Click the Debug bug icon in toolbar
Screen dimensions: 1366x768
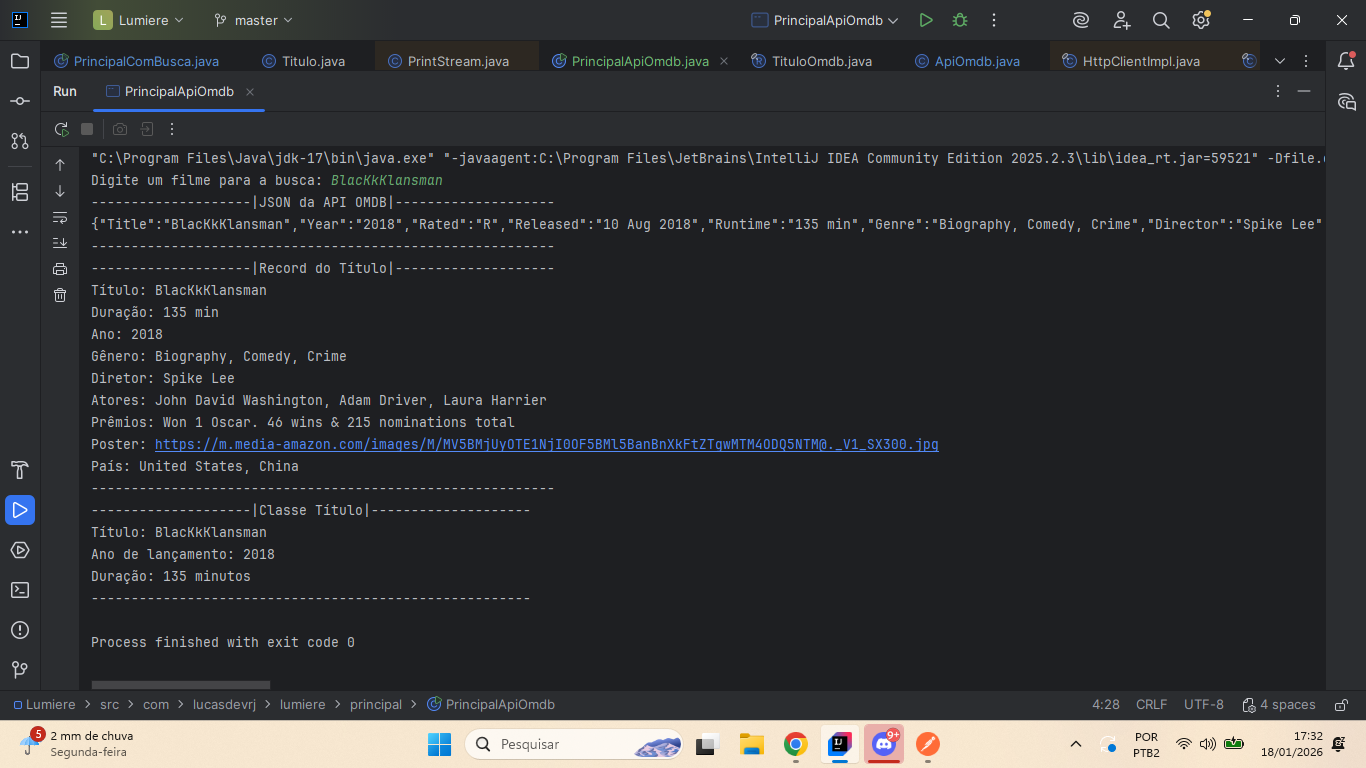click(x=960, y=20)
